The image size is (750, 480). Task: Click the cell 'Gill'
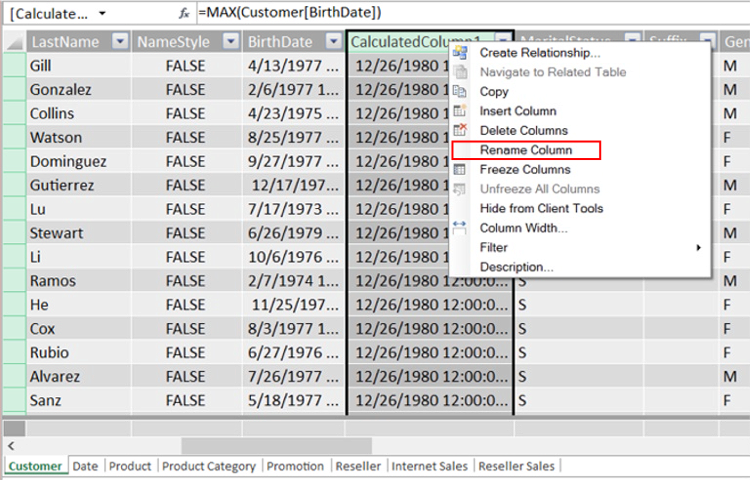pos(78,65)
